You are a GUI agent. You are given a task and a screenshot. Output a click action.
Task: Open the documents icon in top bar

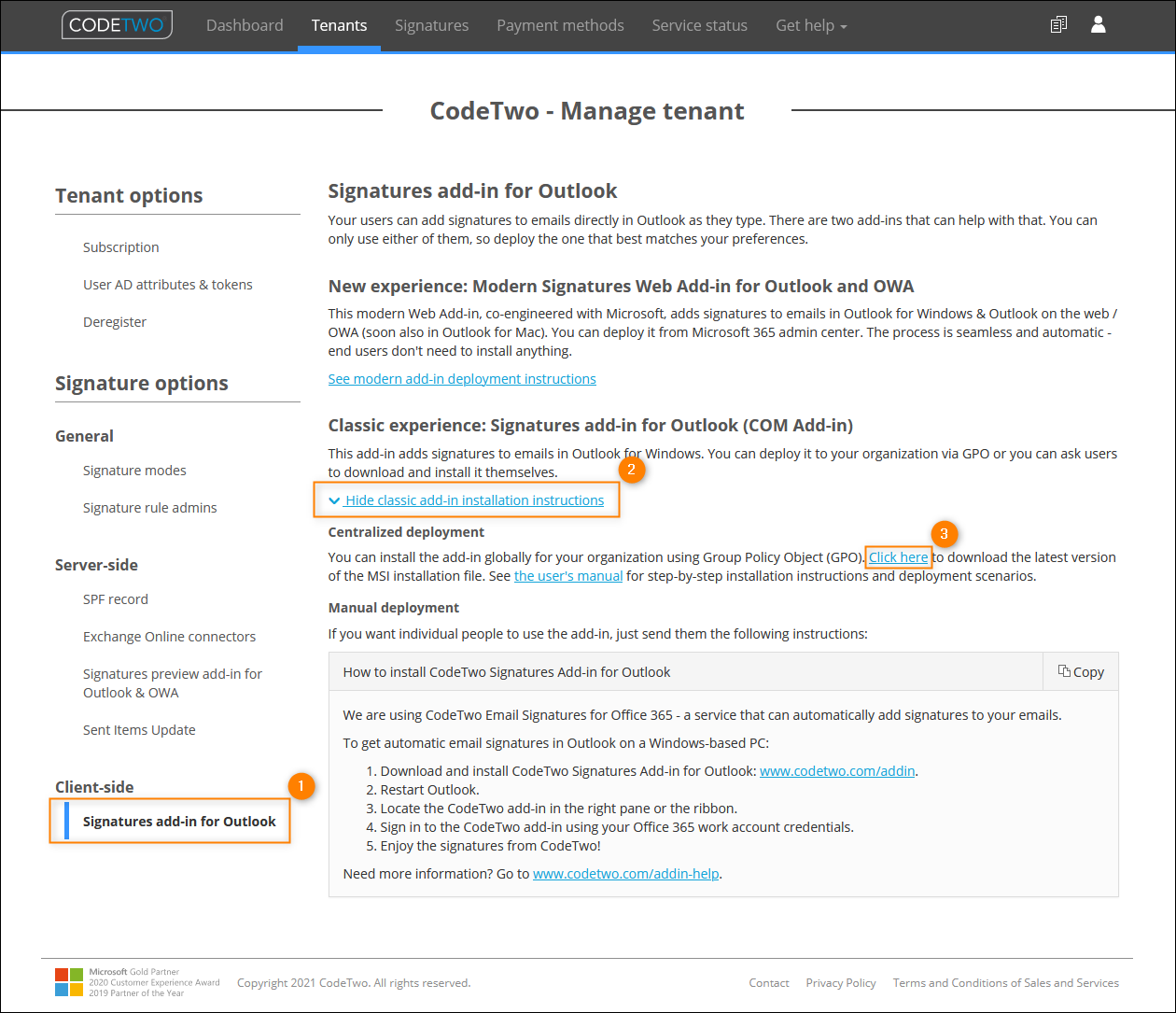tap(1058, 25)
